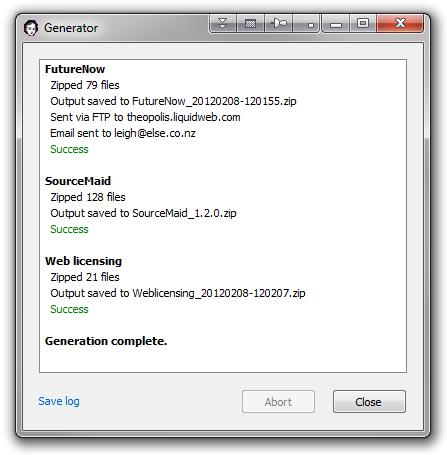
Task: Click the Generation complete message
Action: pos(106,341)
